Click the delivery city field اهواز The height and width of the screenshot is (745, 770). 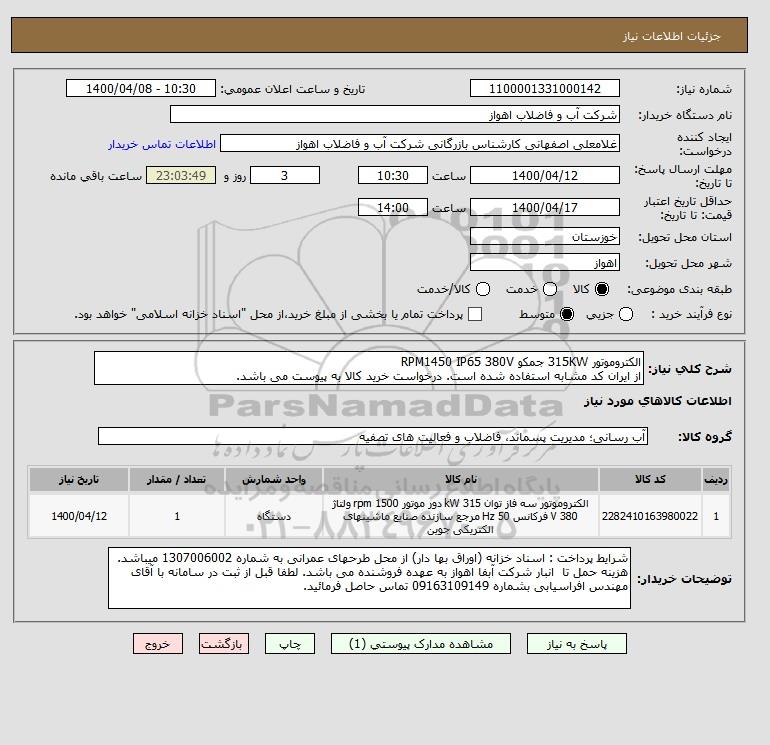(545, 263)
